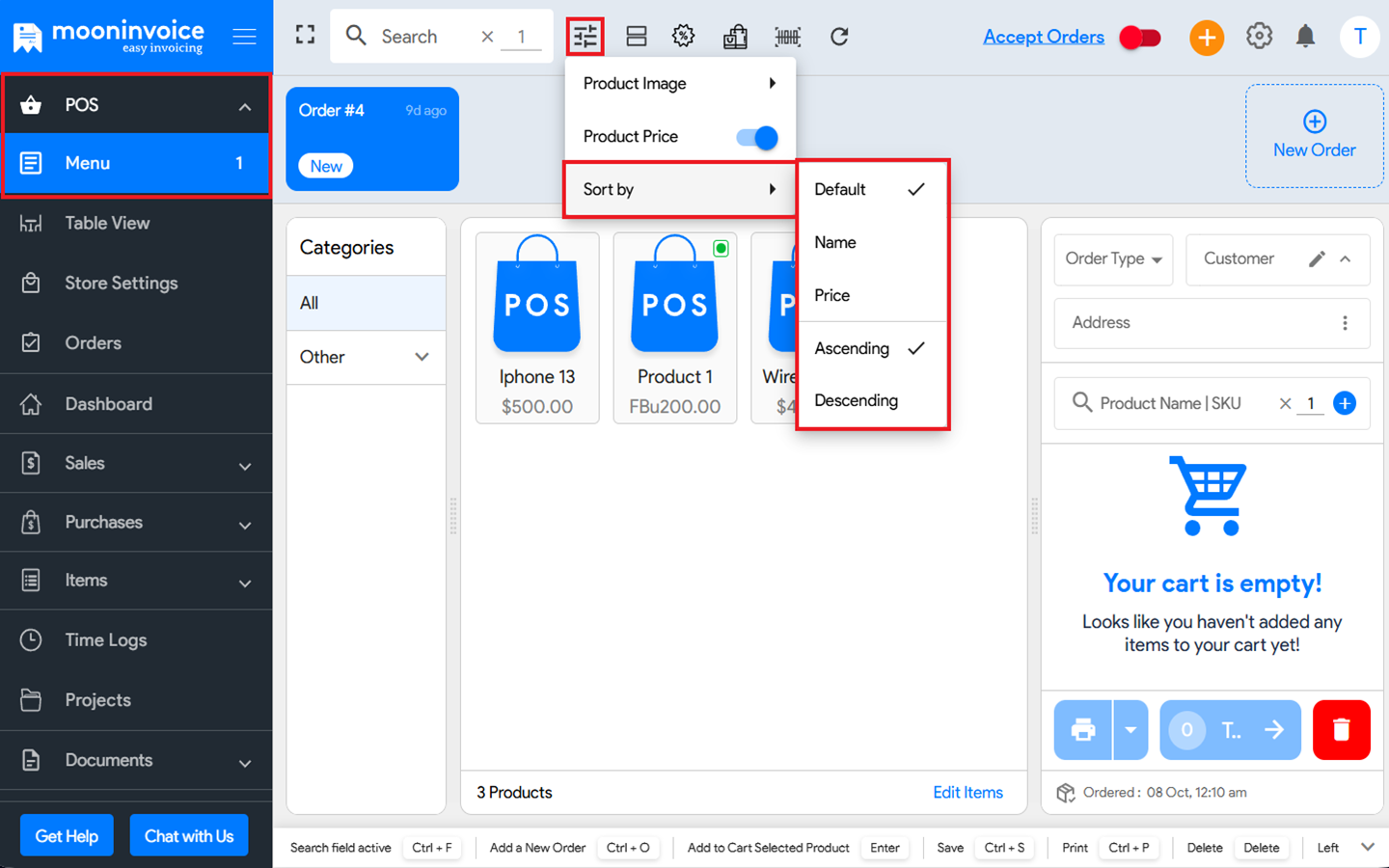Refresh the product menu list

tap(839, 36)
